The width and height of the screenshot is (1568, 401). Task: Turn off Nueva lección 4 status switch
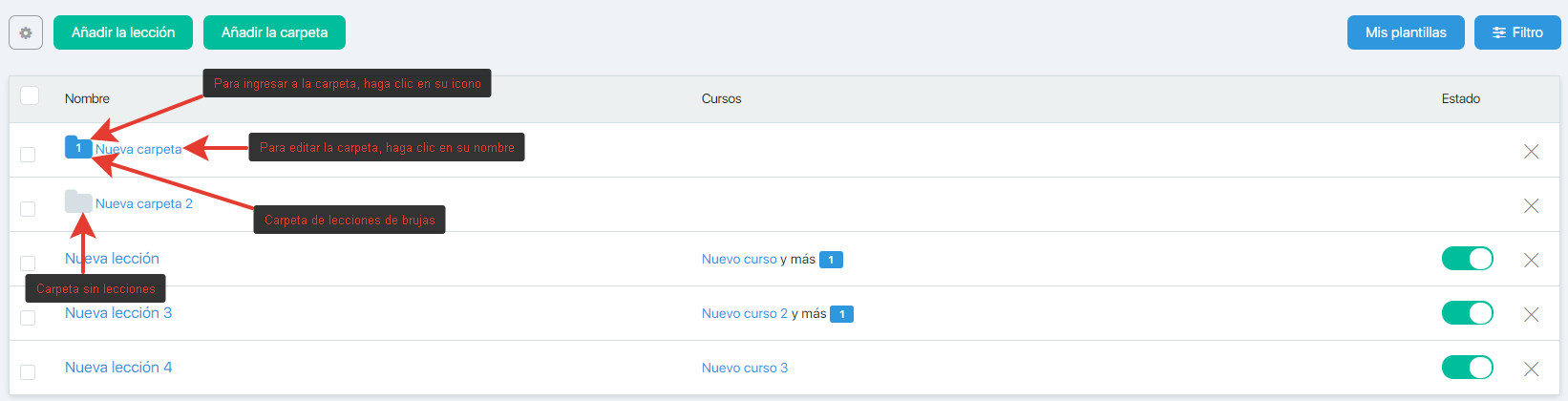(1467, 368)
